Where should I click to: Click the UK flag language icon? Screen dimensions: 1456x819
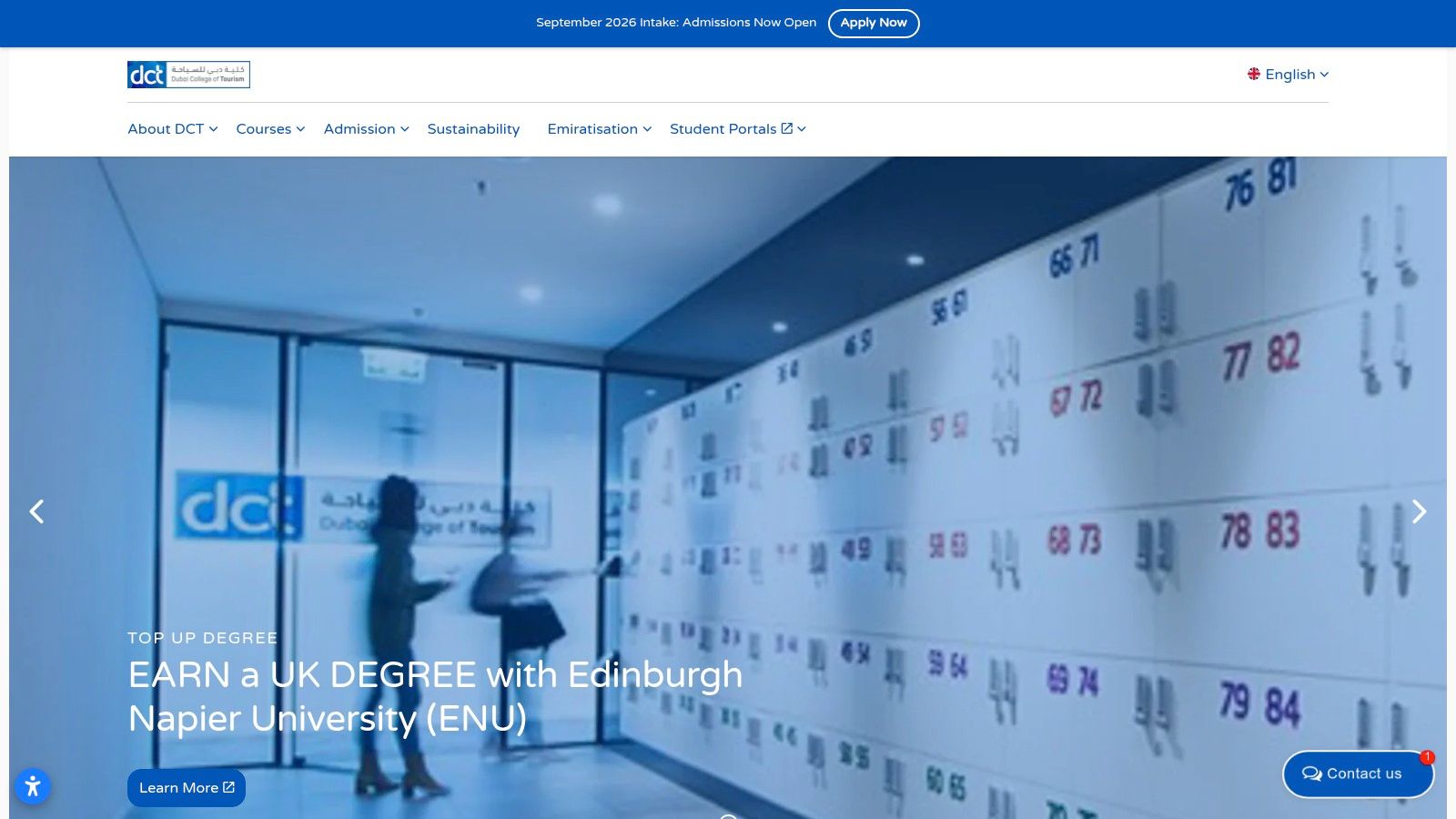1254,75
